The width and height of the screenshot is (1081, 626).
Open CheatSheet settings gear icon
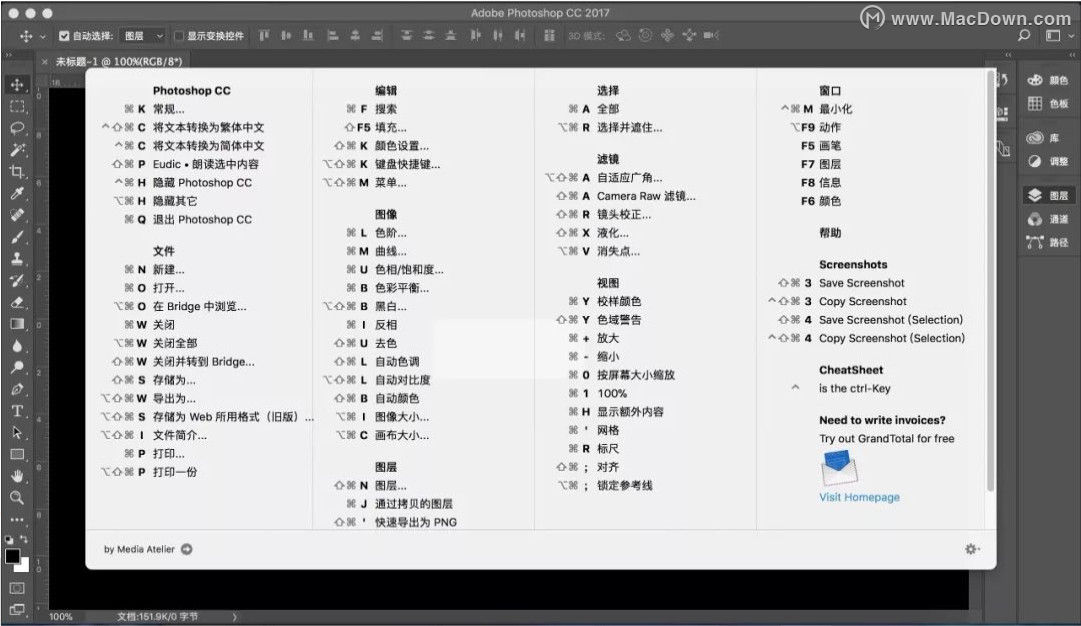pos(972,549)
